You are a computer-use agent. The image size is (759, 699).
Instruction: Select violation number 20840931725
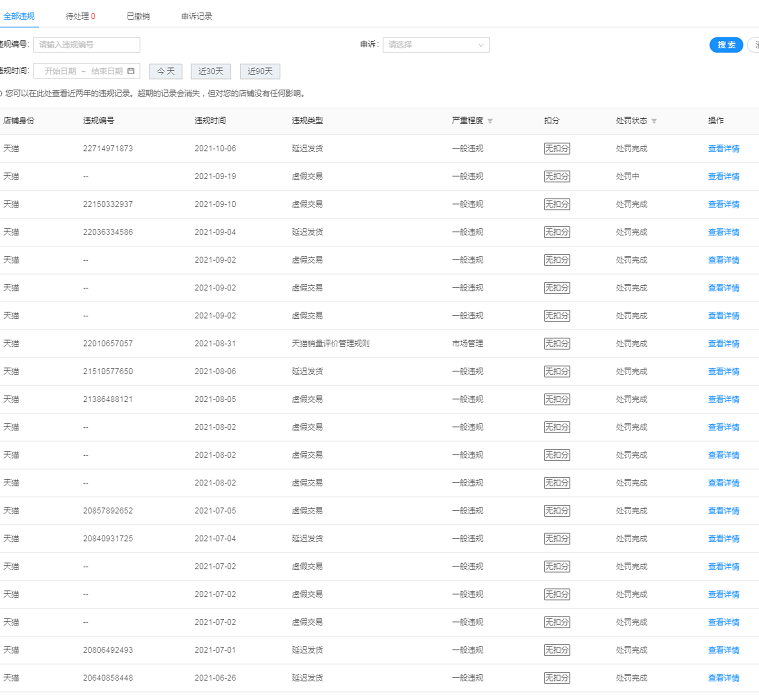(x=108, y=539)
